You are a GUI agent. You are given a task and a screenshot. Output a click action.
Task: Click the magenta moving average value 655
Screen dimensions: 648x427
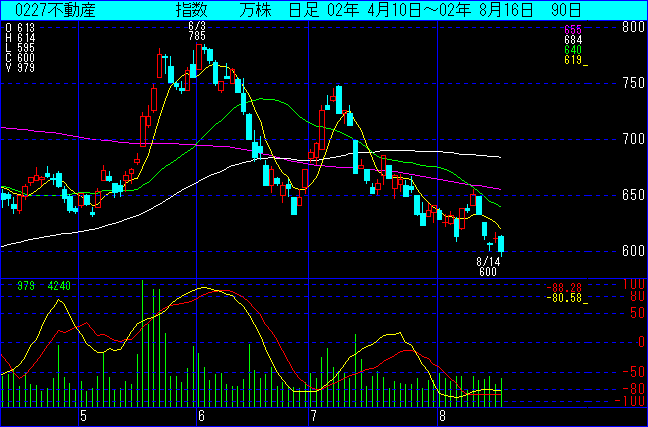573,30
